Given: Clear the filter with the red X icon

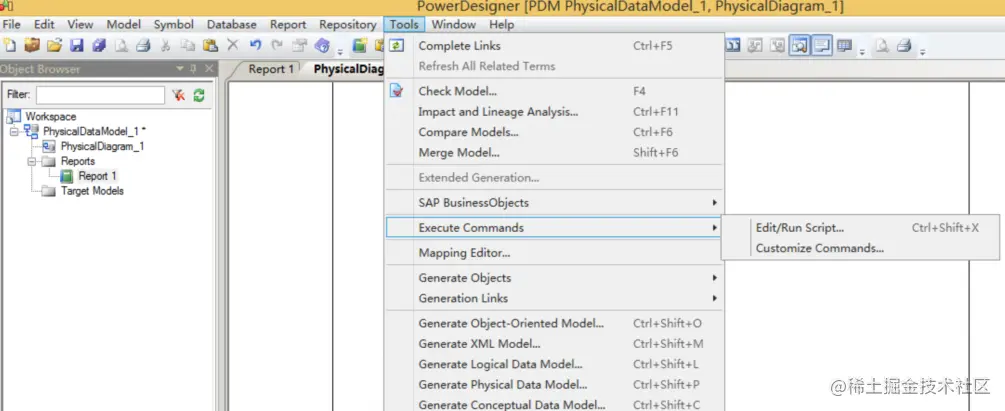Looking at the screenshot, I should (179, 95).
